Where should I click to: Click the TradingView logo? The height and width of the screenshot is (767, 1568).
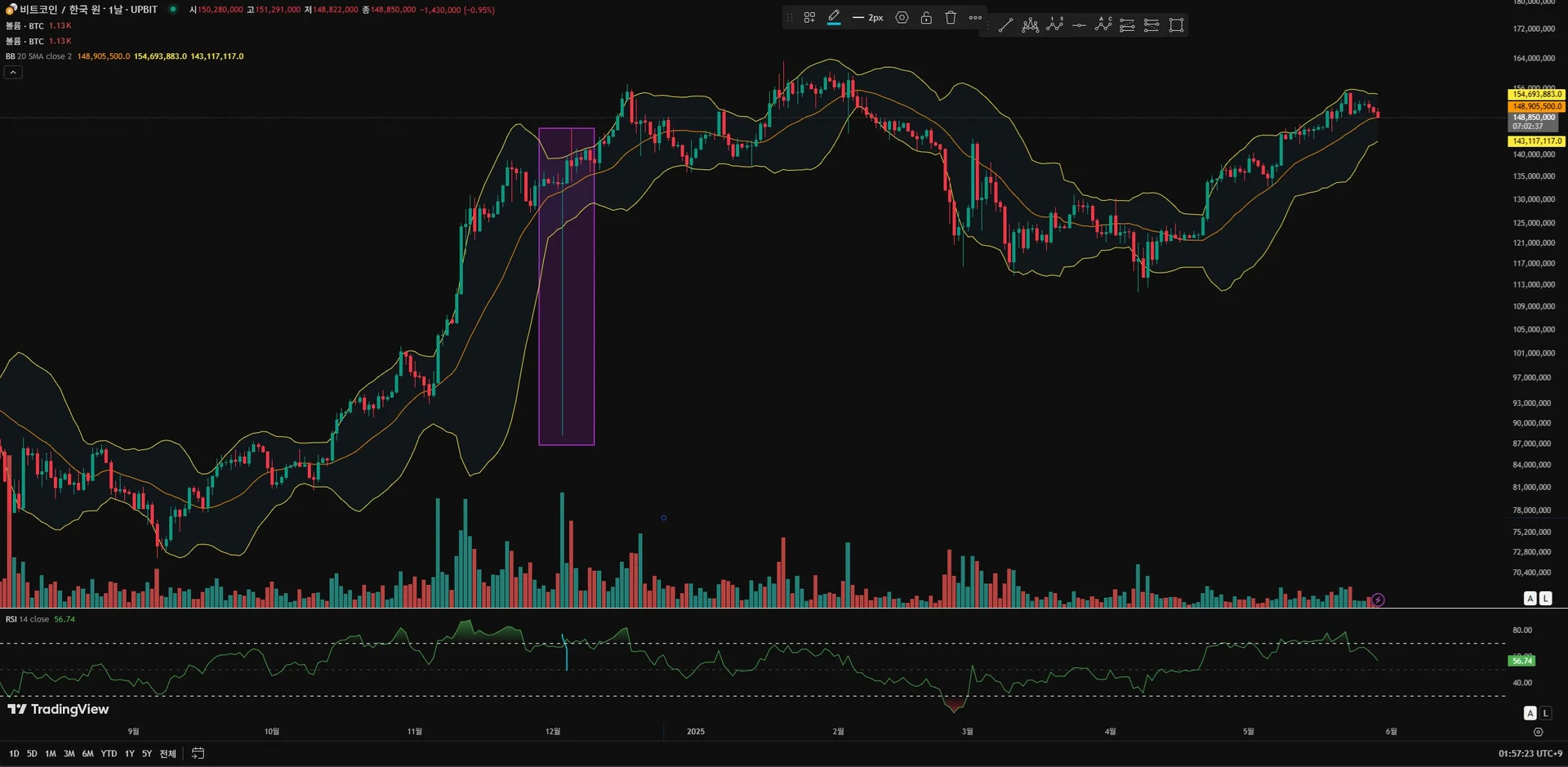(58, 709)
